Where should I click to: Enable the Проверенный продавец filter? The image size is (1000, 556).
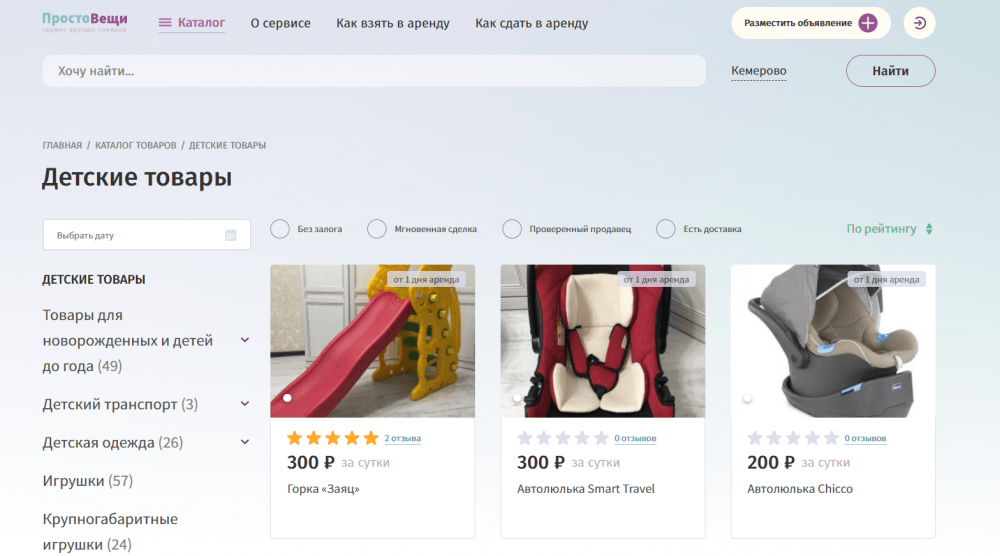[512, 229]
